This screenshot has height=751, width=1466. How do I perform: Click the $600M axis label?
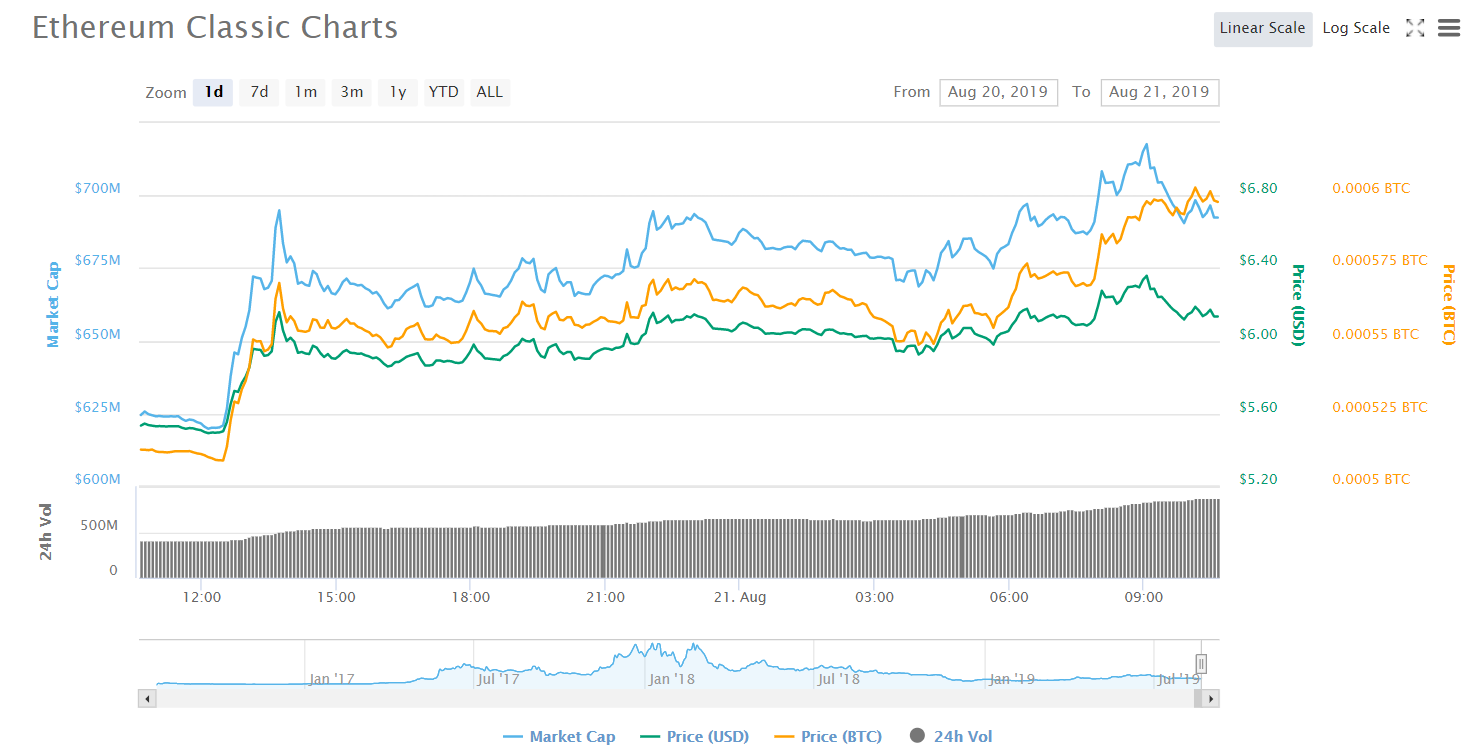[x=97, y=479]
